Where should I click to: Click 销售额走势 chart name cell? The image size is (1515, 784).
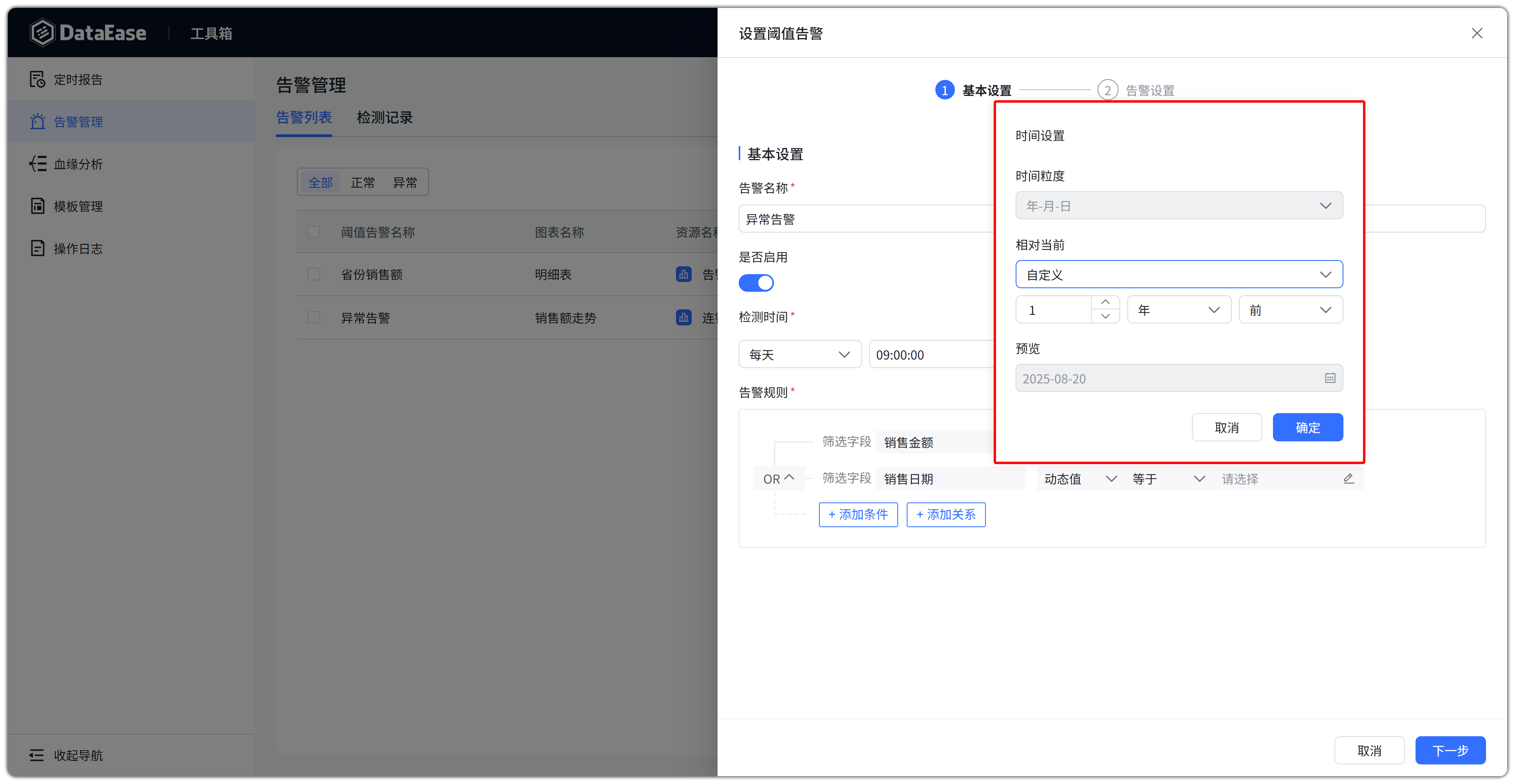tap(565, 318)
